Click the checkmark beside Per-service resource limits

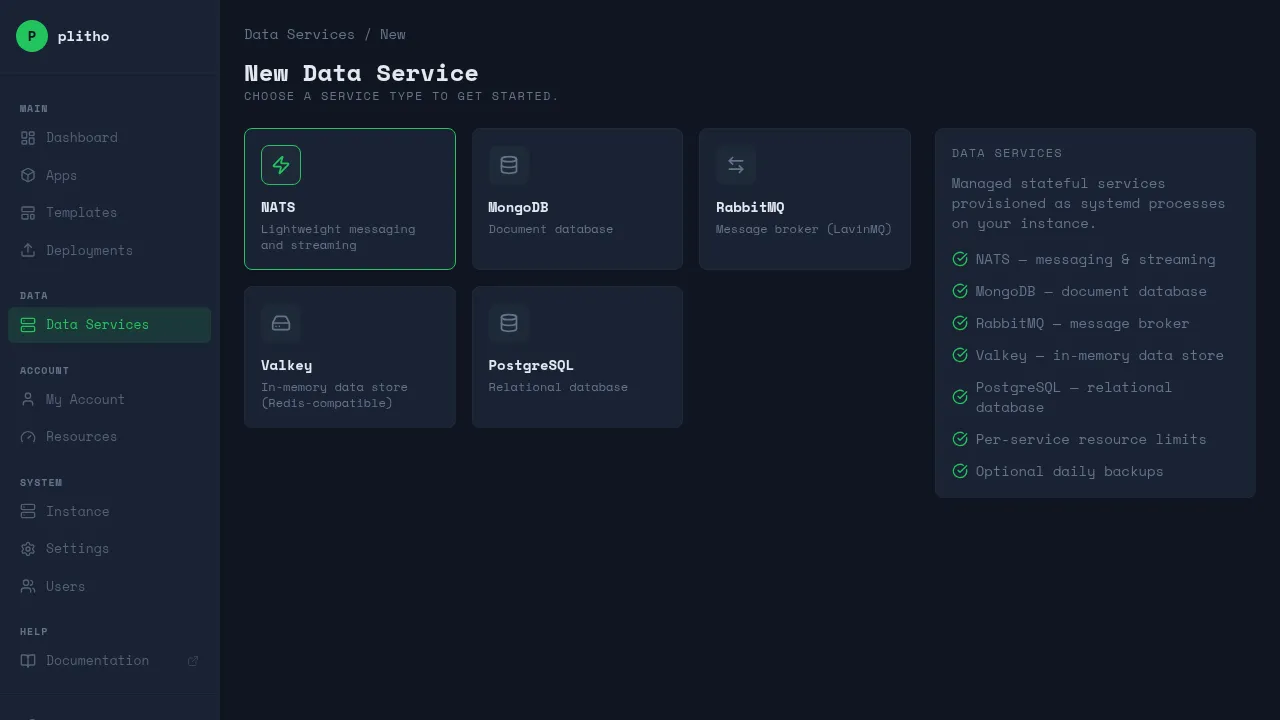click(960, 439)
